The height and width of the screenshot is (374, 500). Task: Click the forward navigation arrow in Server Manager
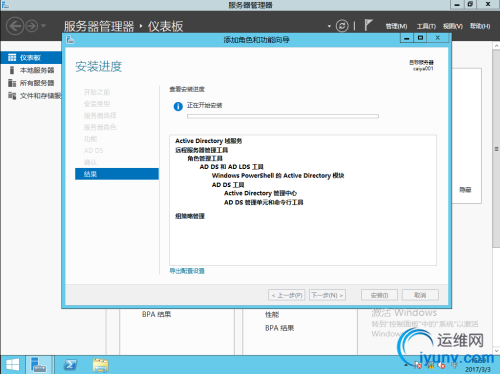[x=32, y=26]
